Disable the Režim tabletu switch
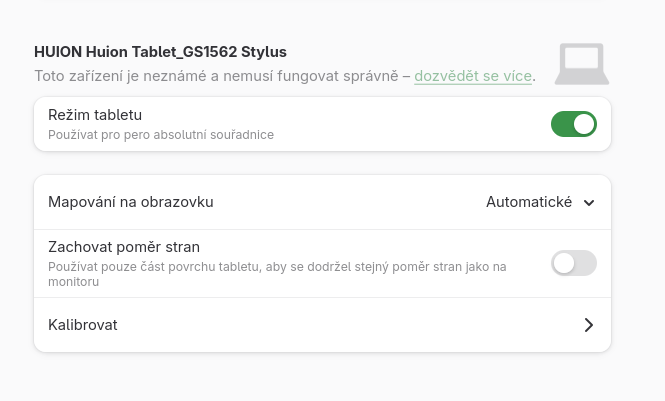 point(574,124)
